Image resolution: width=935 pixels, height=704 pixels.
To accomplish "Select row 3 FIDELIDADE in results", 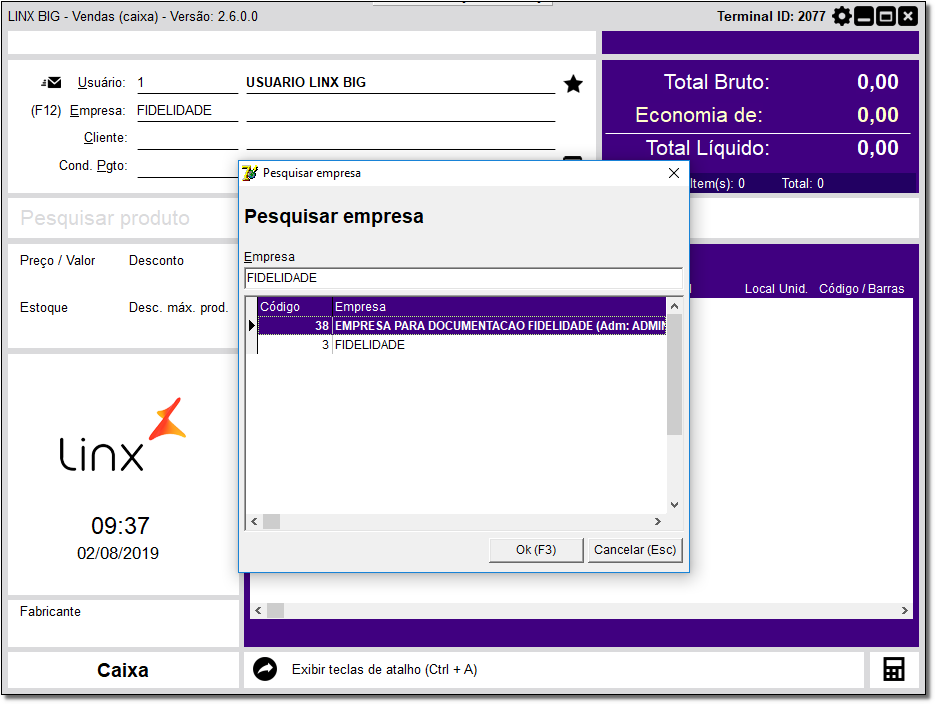I will [x=462, y=345].
